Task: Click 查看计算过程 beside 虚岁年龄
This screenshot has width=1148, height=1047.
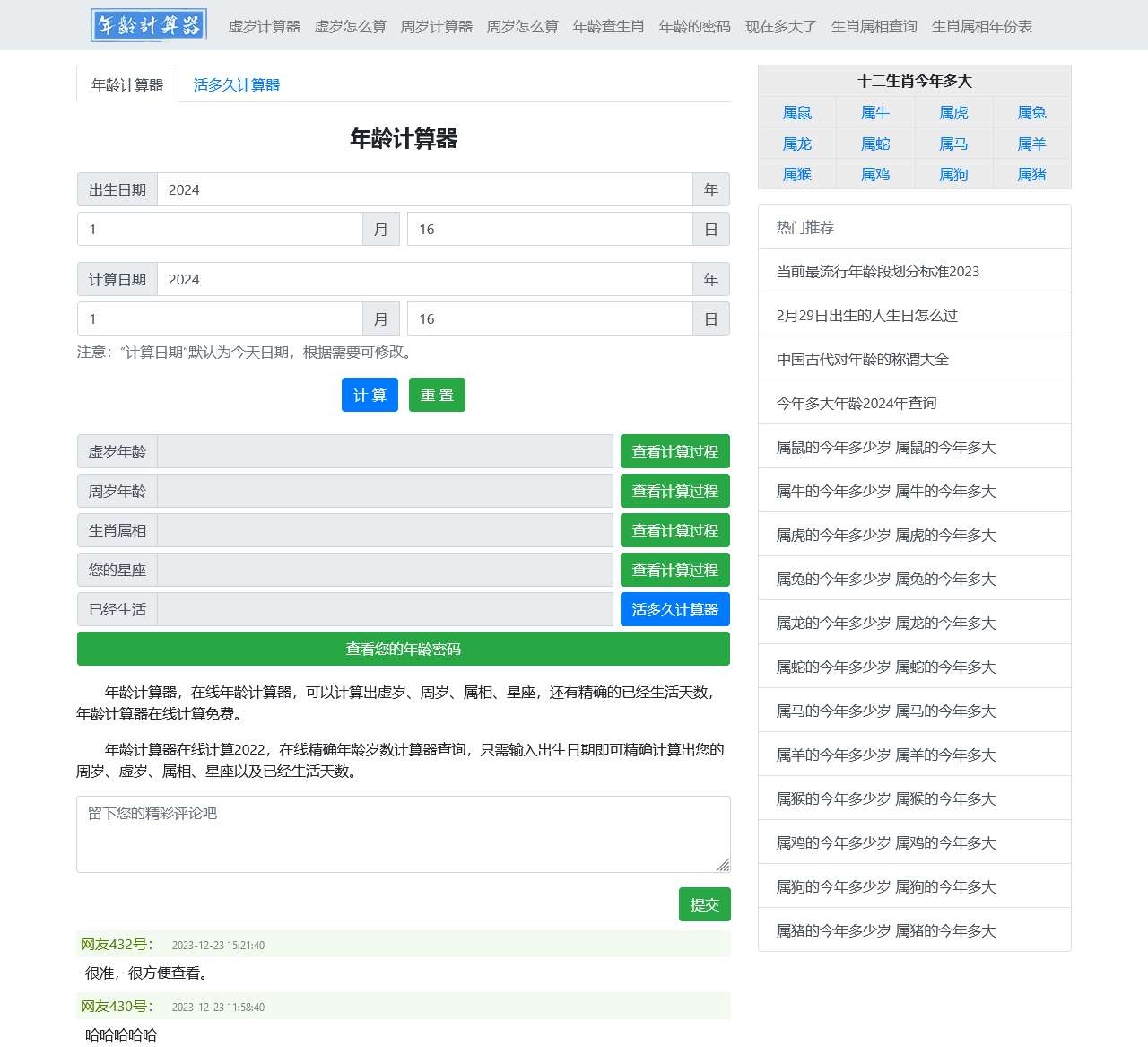Action: (674, 452)
